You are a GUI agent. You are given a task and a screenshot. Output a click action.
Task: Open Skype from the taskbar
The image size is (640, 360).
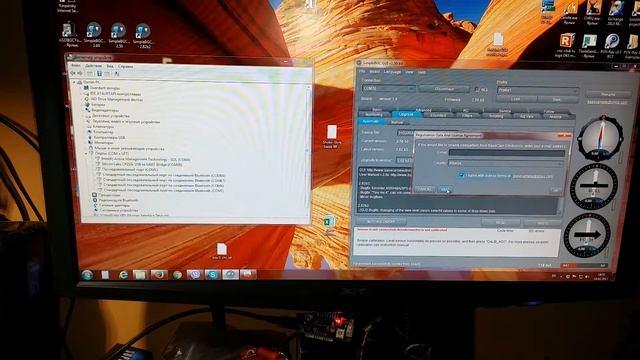(x=213, y=275)
